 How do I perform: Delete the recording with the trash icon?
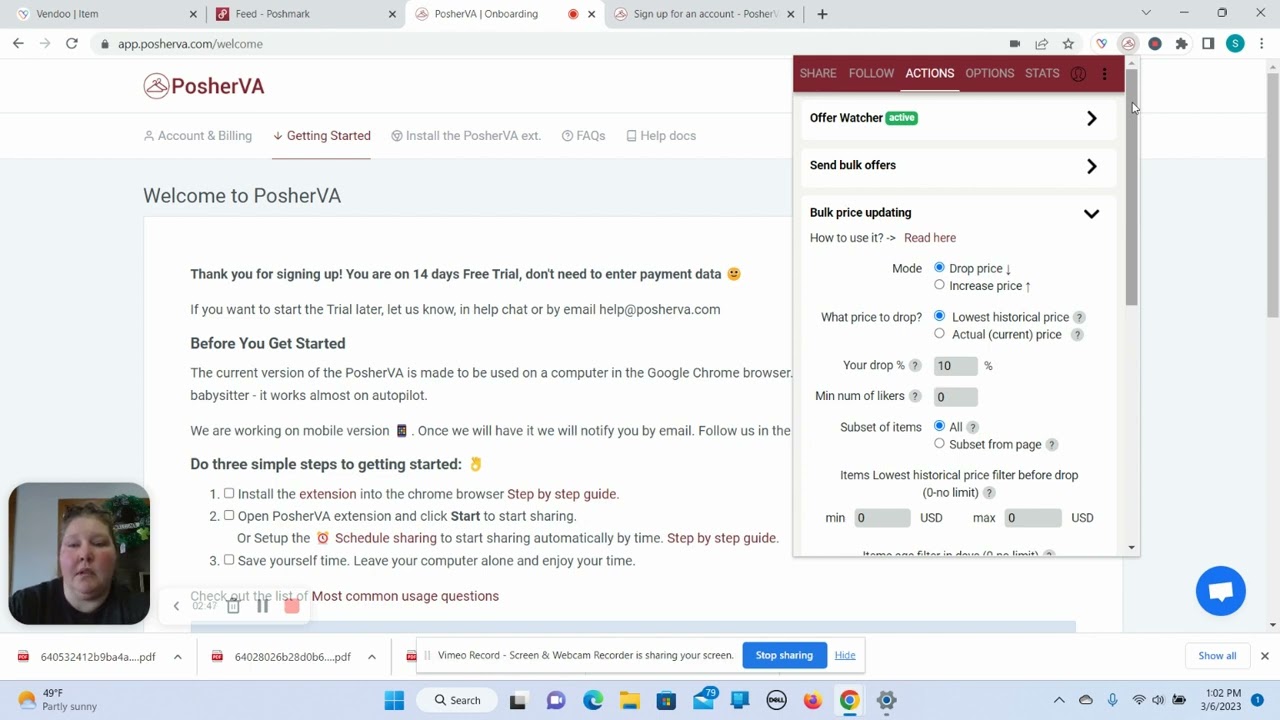pyautogui.click(x=233, y=606)
